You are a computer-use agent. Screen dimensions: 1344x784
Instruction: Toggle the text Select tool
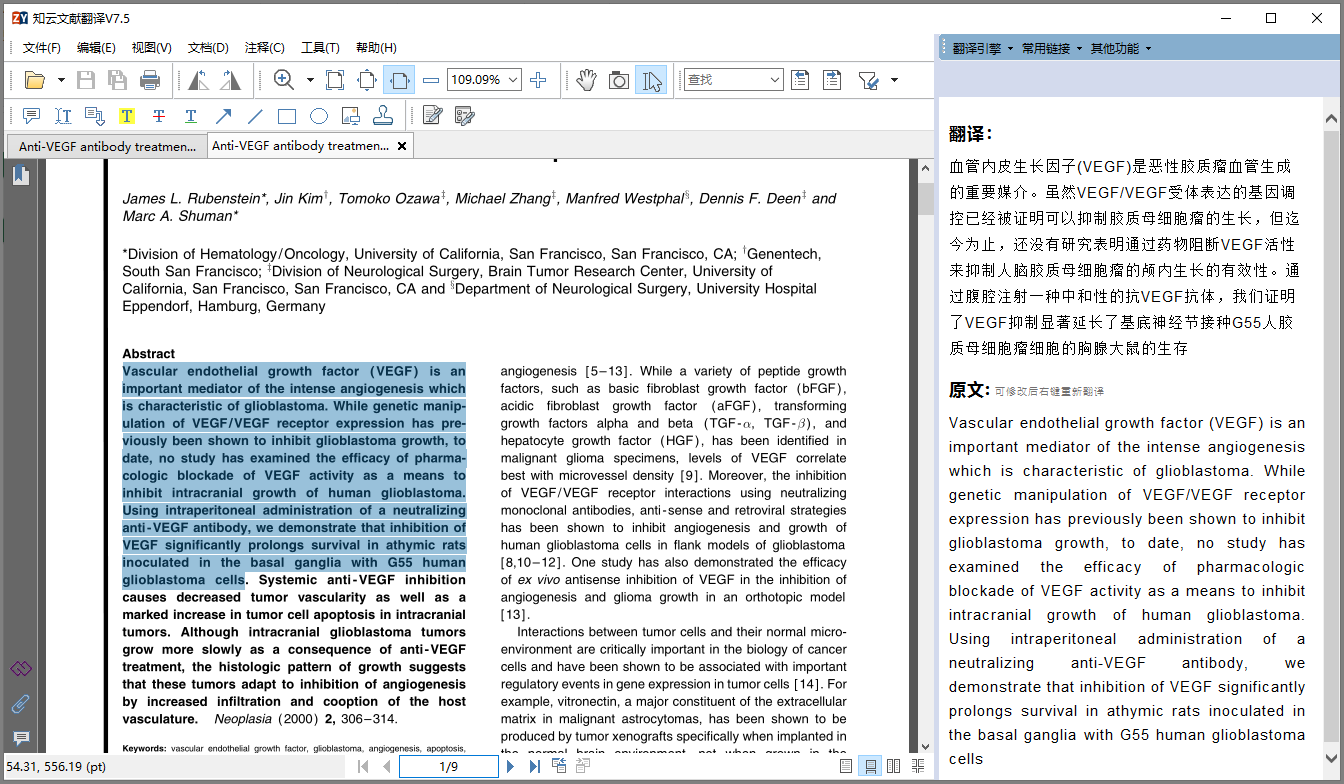(x=651, y=80)
